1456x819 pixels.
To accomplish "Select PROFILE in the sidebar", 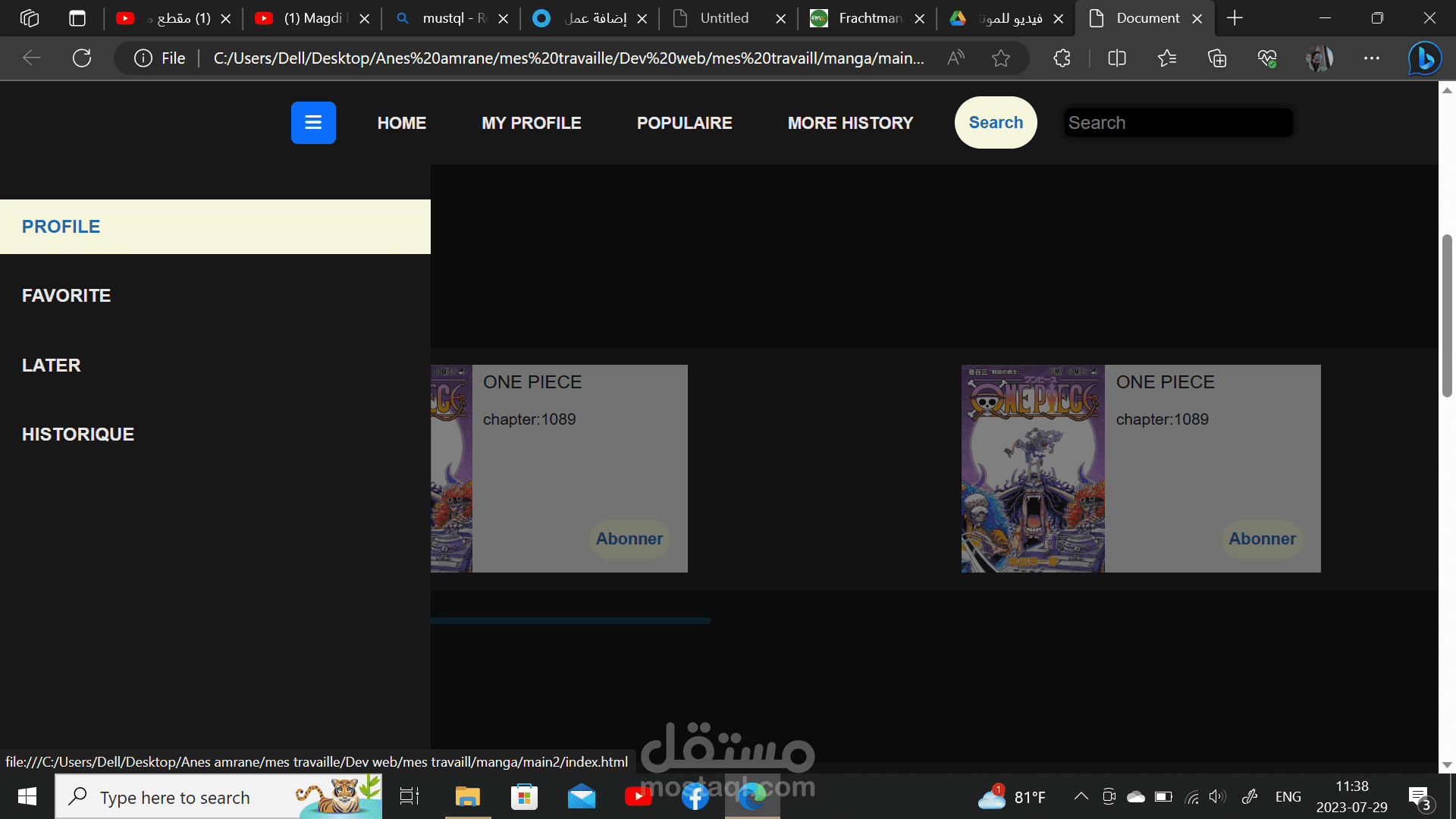I will [x=215, y=227].
